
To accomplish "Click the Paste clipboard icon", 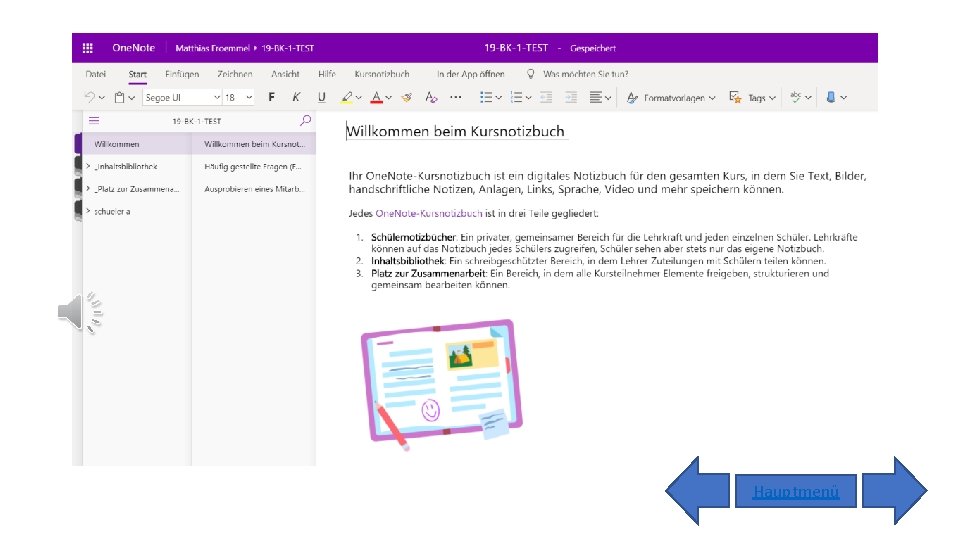I will point(119,97).
